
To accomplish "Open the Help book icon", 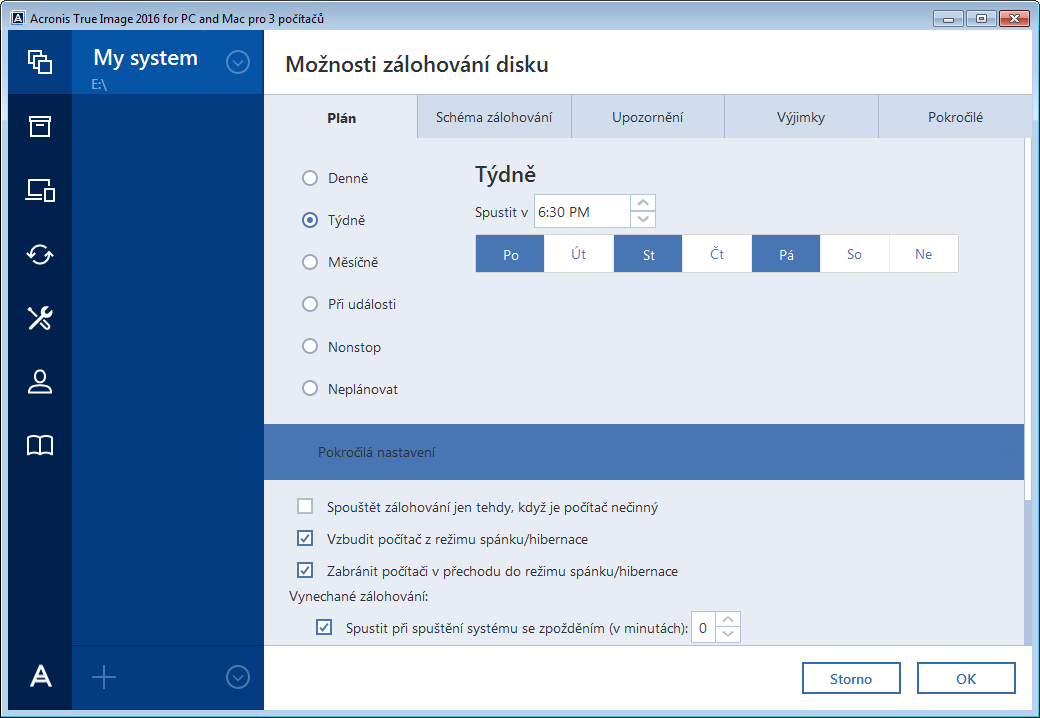I will (40, 446).
